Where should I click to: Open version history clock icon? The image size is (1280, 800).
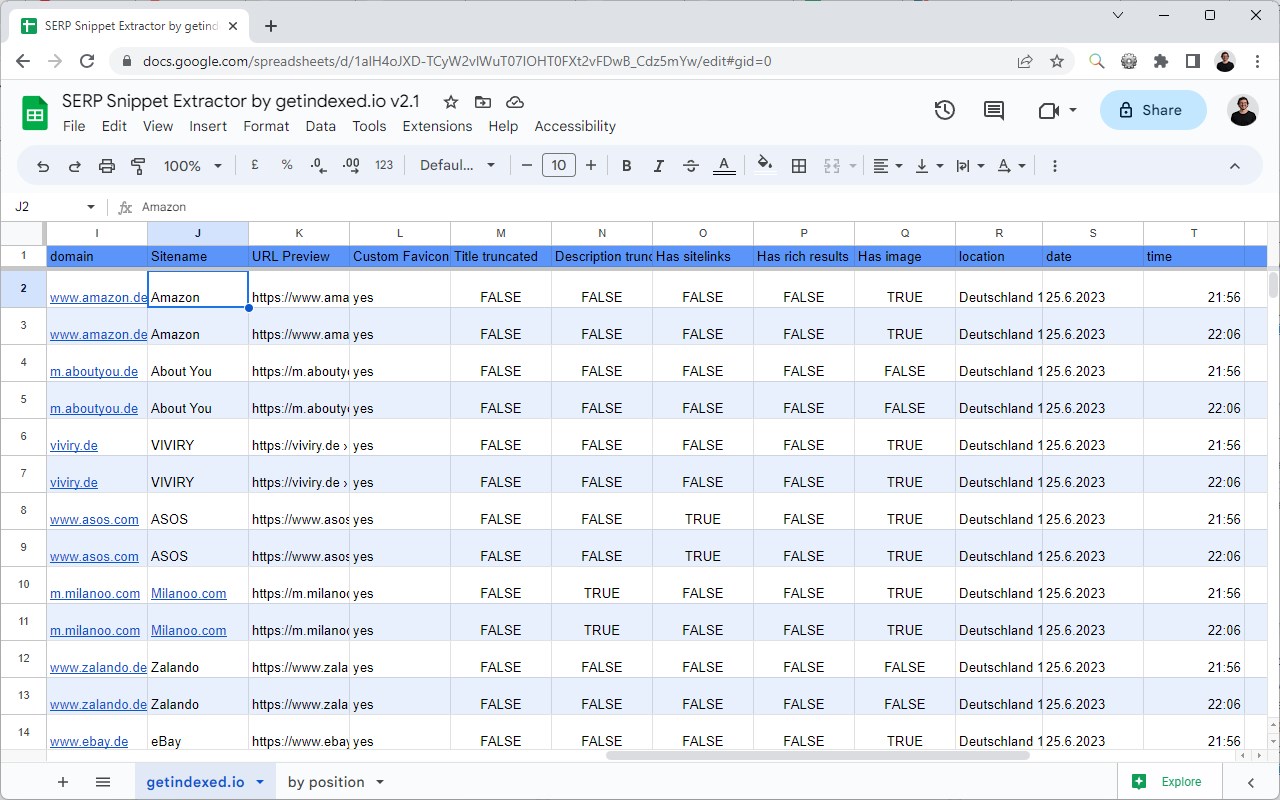(945, 110)
